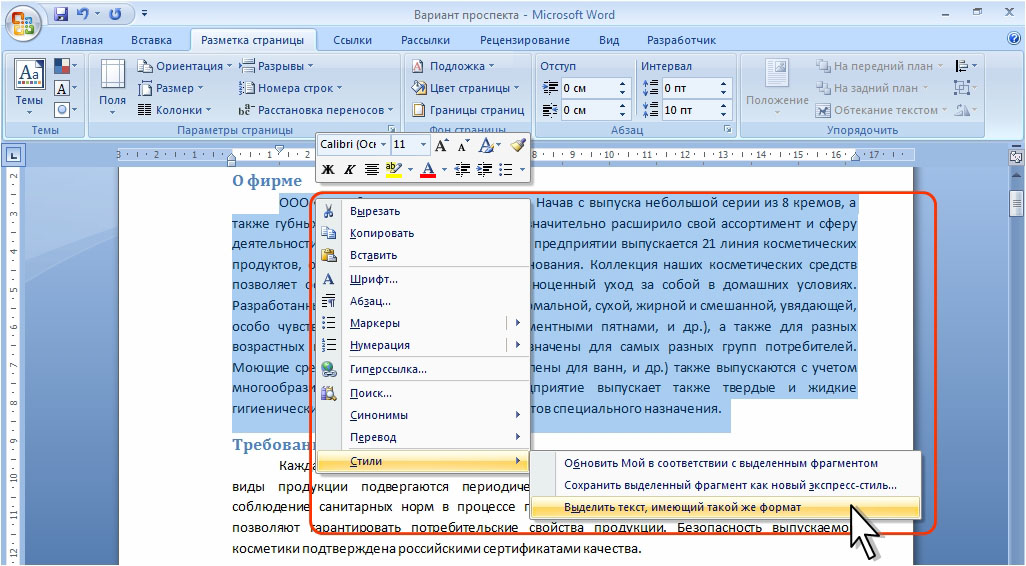Click left indent 0 см field
This screenshot has width=1026, height=566.
pos(588,88)
